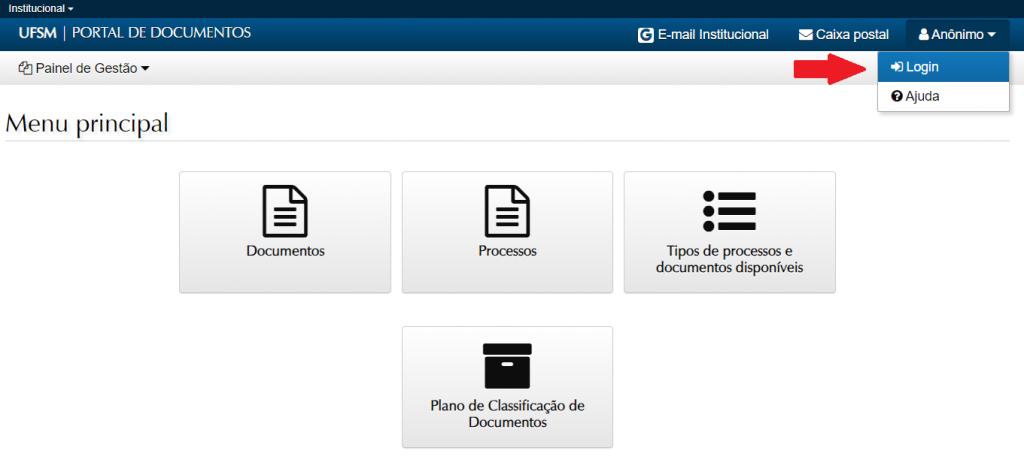The height and width of the screenshot is (463, 1024).
Task: Click the archive box icon tile
Action: tap(507, 366)
